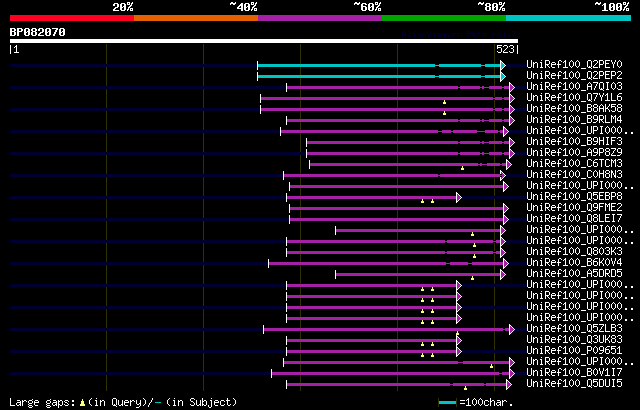Select the UniRef100_Q5EBP8 label
The width and height of the screenshot is (640, 410).
[574, 197]
